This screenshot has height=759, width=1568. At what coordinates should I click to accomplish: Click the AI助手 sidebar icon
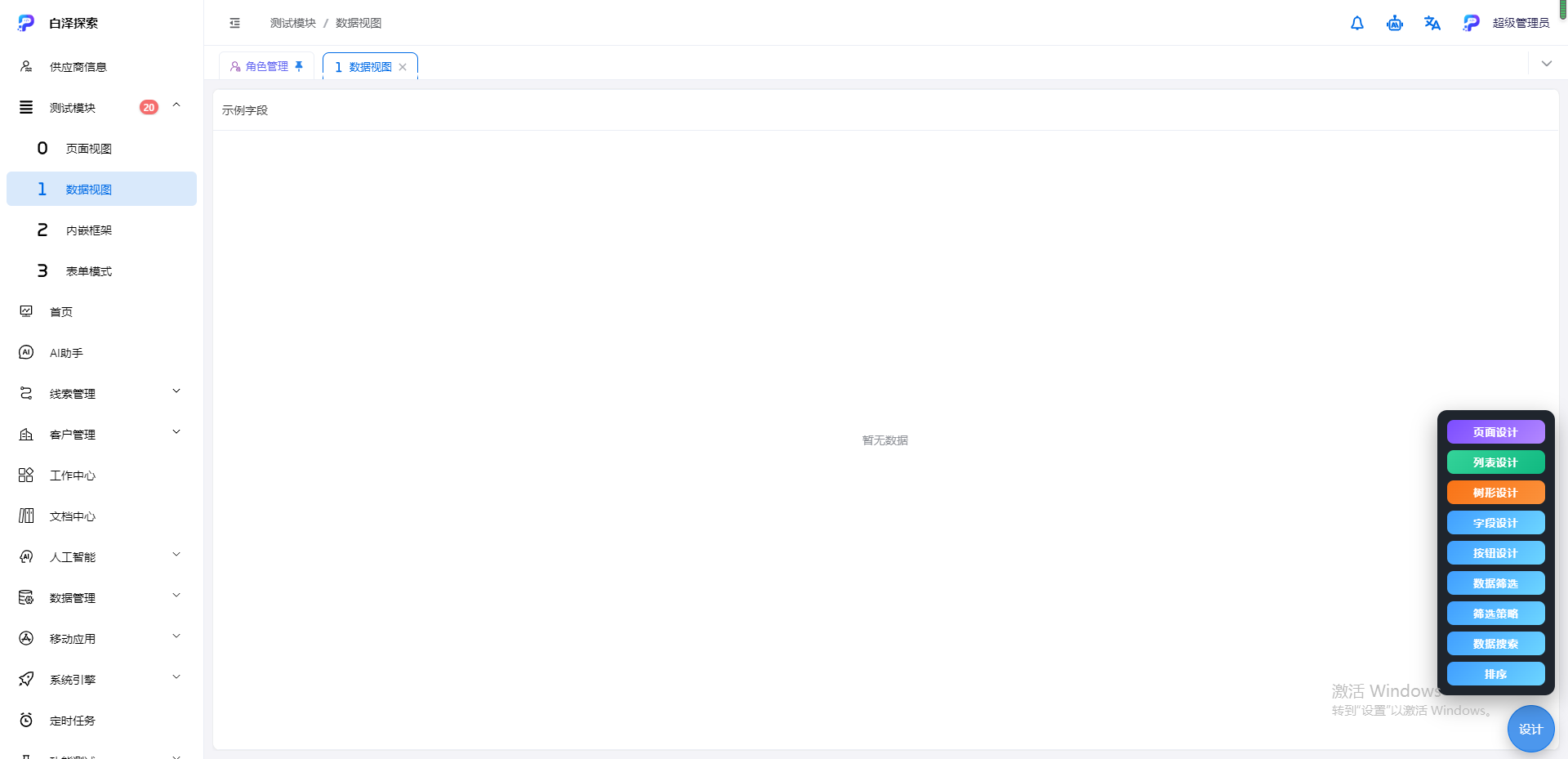tap(26, 352)
